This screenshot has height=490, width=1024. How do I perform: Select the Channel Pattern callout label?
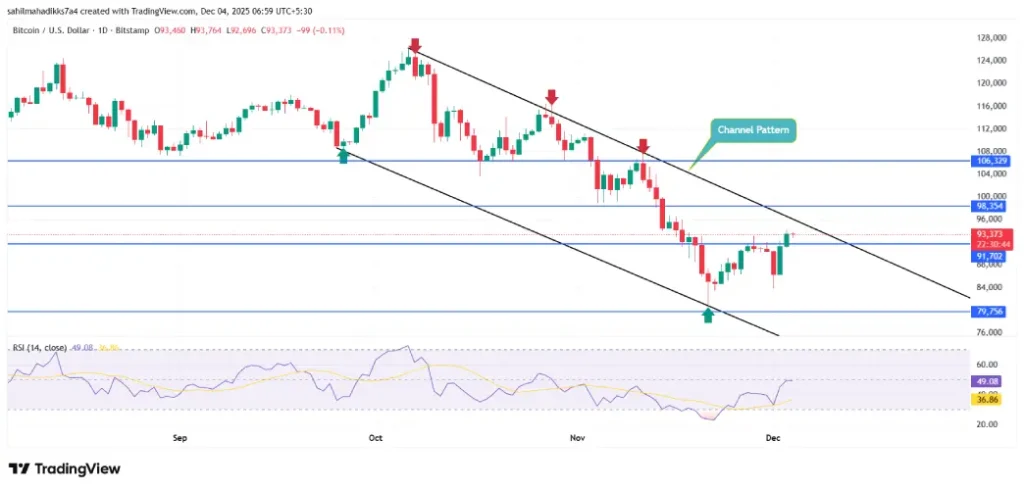pyautogui.click(x=753, y=130)
